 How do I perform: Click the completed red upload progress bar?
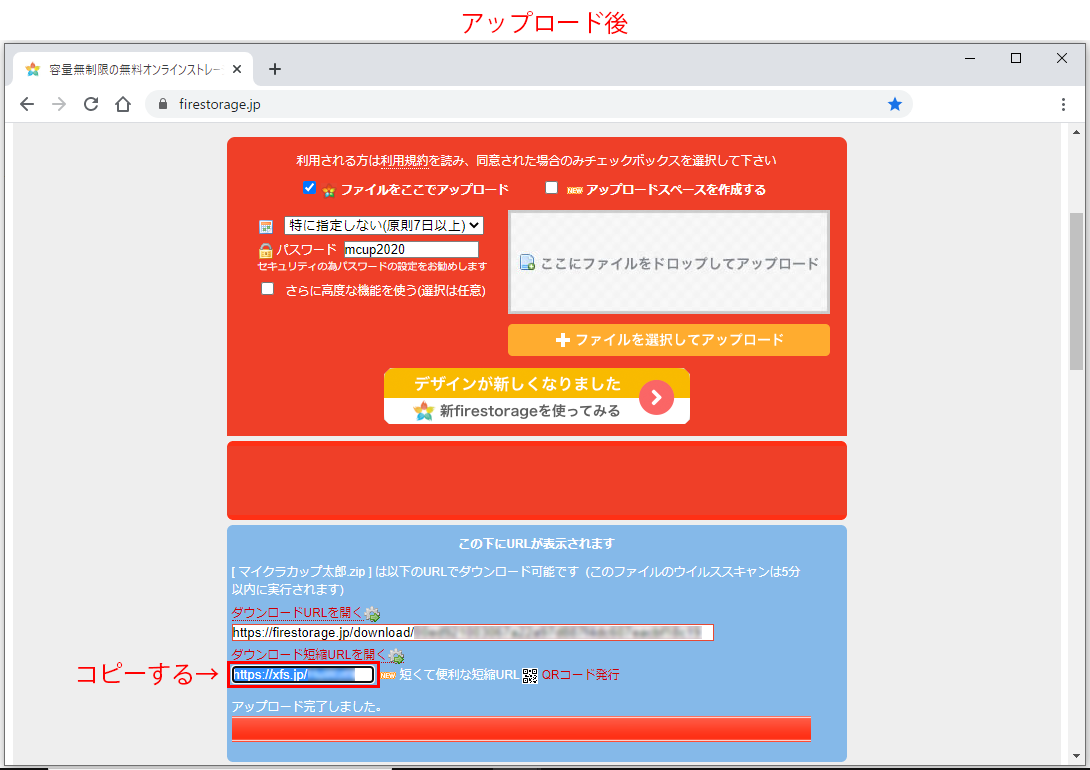point(521,729)
